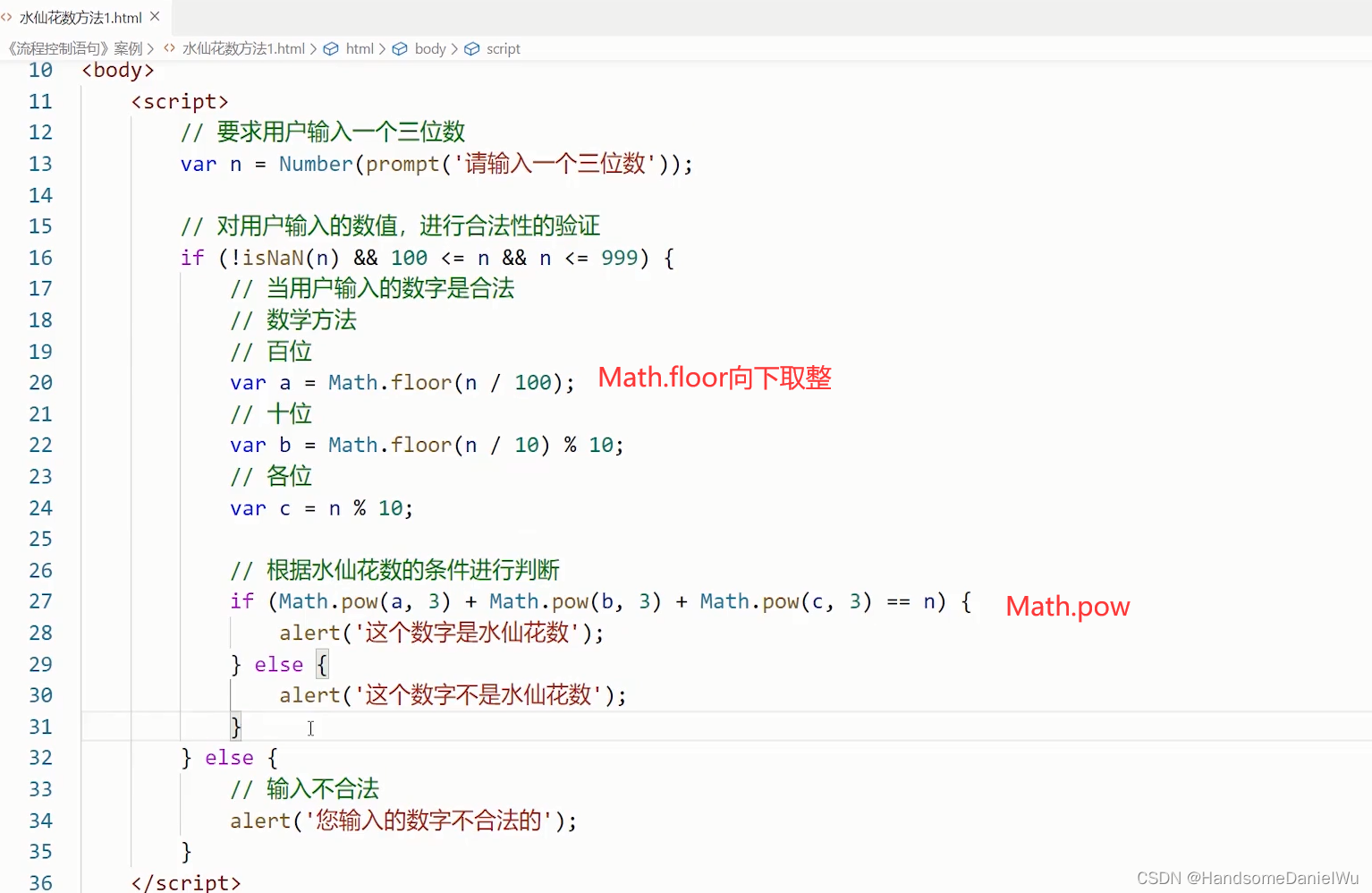Click the comment 当用户输入的数字是合法
Screen dimensions: 1372x893
tap(372, 289)
